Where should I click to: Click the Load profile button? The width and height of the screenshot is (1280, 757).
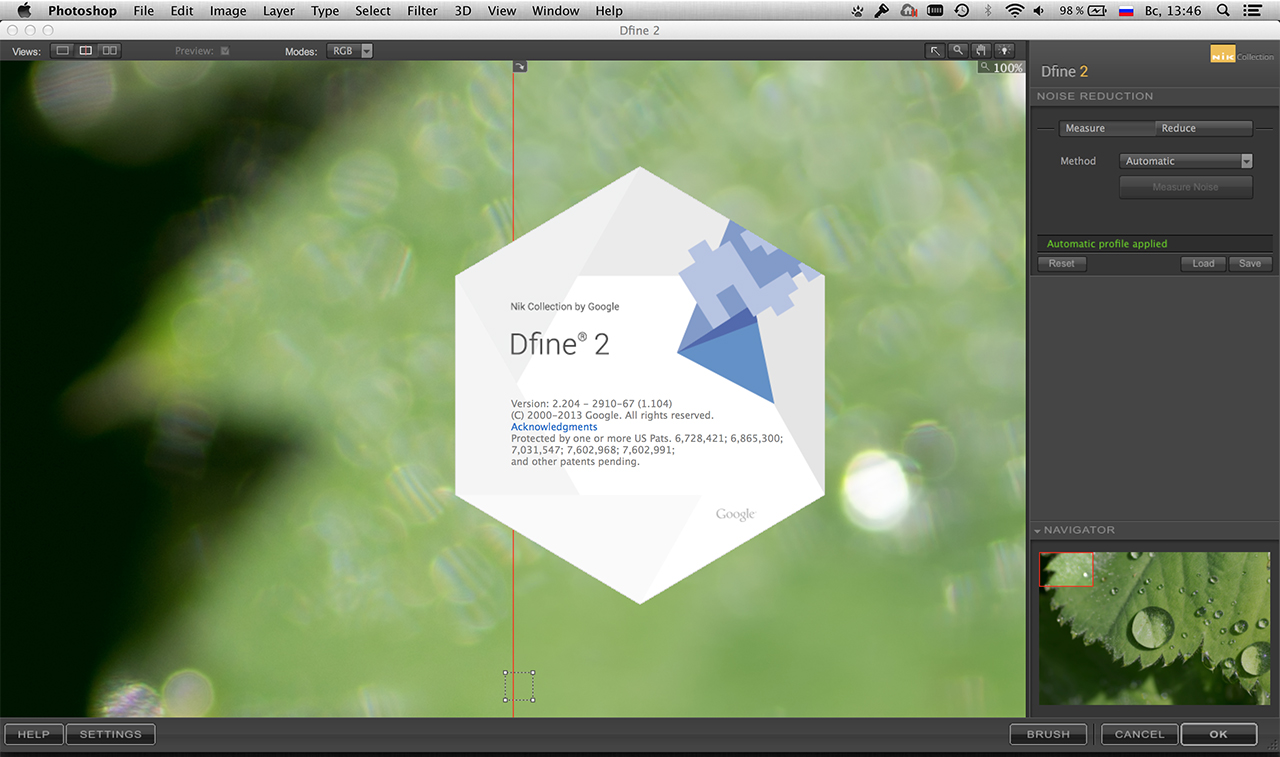coord(1204,264)
